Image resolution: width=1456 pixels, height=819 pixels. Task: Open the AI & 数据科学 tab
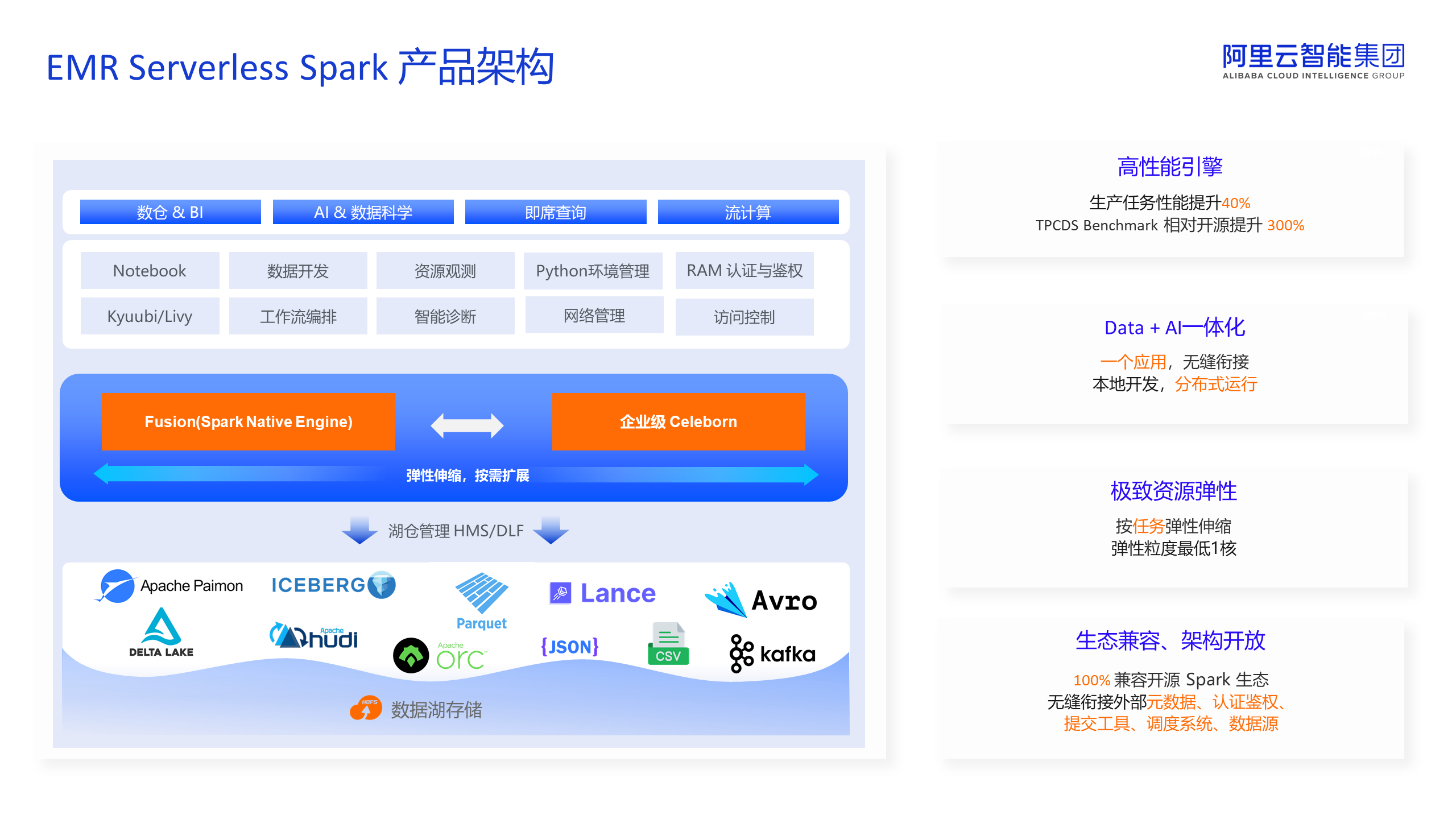(x=363, y=212)
